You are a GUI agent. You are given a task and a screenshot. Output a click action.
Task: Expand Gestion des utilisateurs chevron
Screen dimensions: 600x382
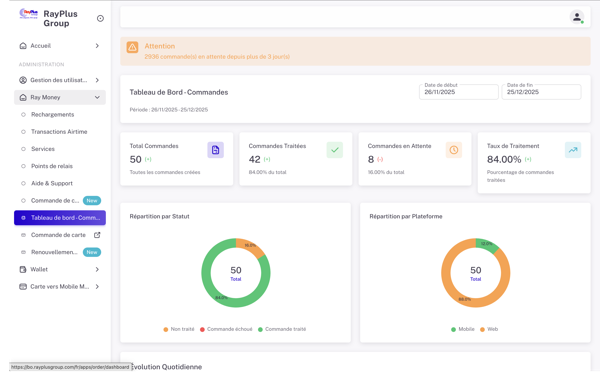tap(97, 80)
